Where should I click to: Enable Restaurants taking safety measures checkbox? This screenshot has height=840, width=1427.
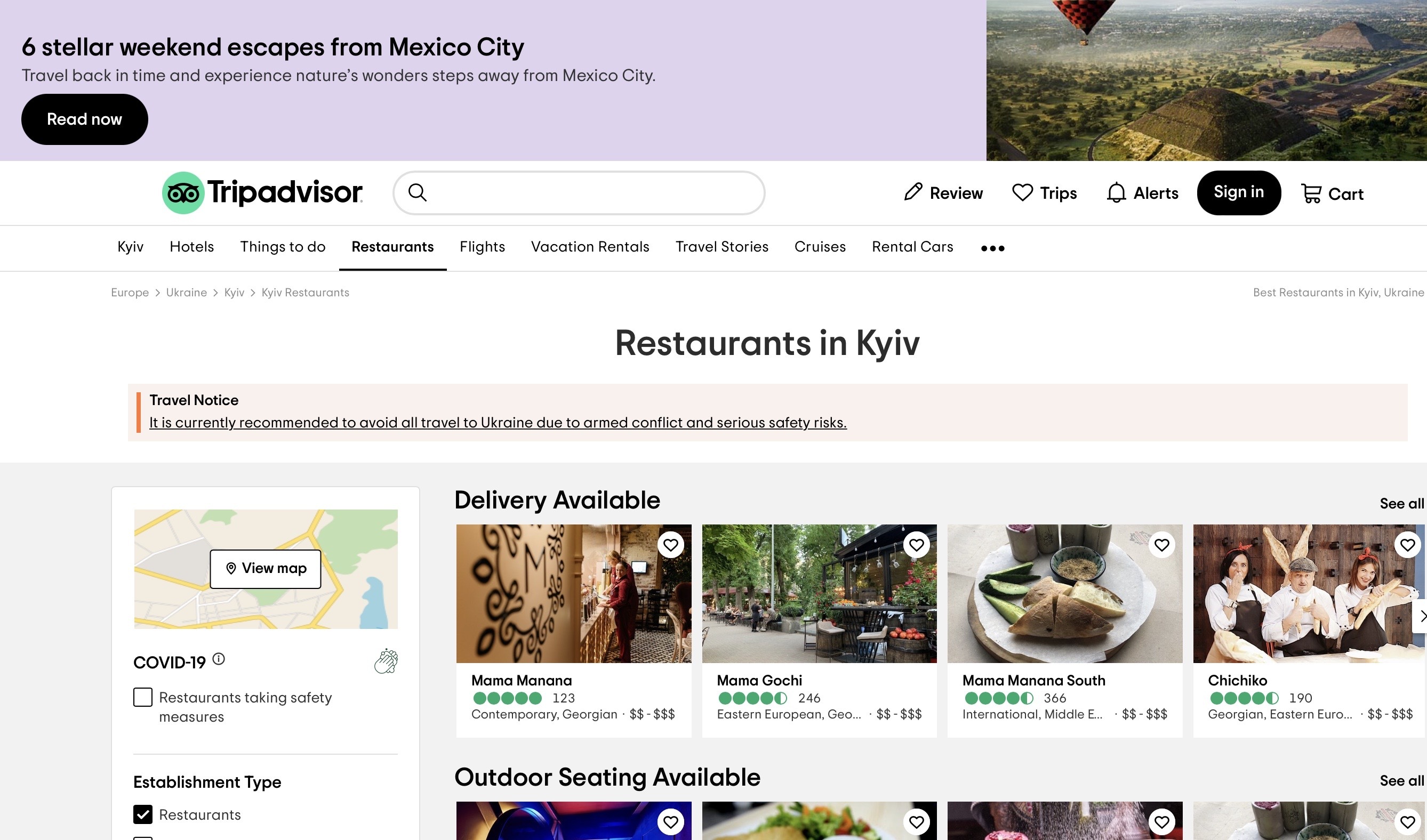(143, 697)
